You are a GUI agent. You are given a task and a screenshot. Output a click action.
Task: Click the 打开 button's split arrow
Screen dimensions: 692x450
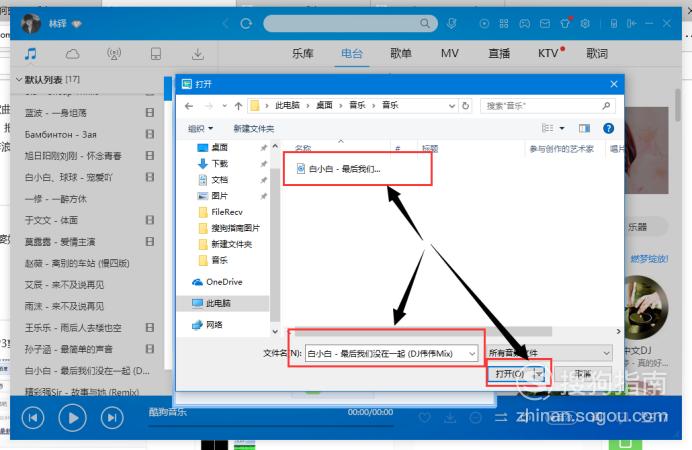[539, 374]
